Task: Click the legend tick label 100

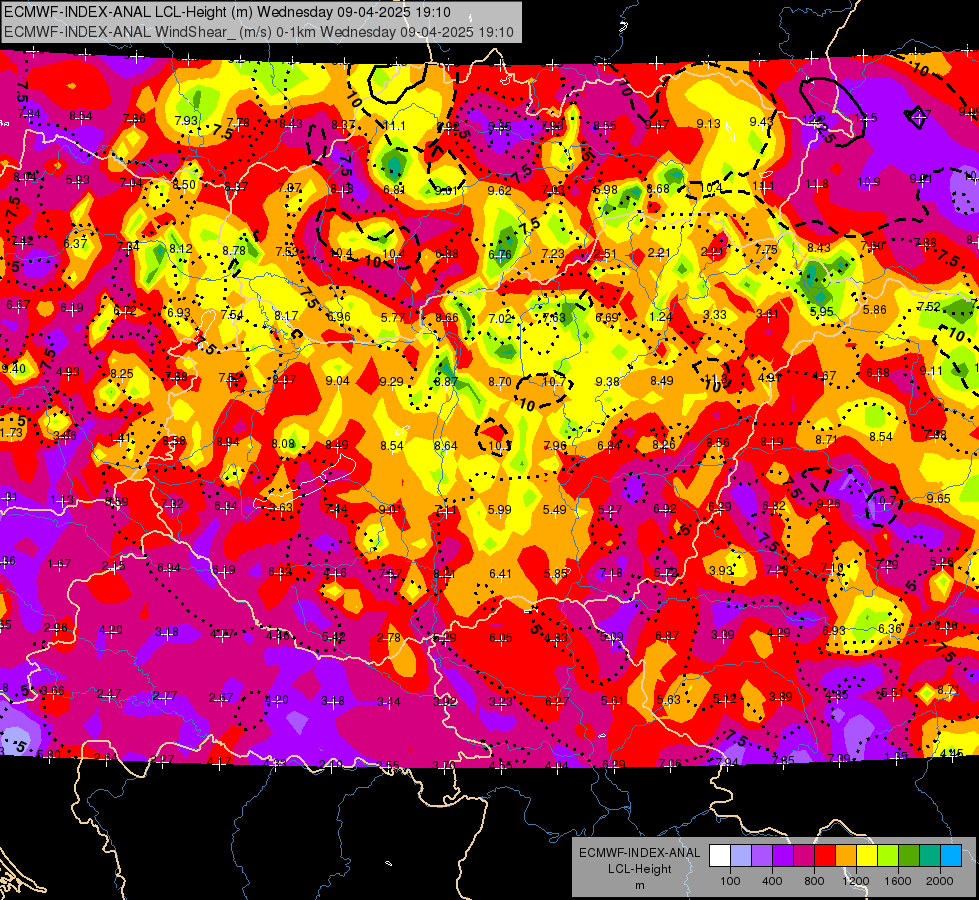Action: (x=731, y=881)
